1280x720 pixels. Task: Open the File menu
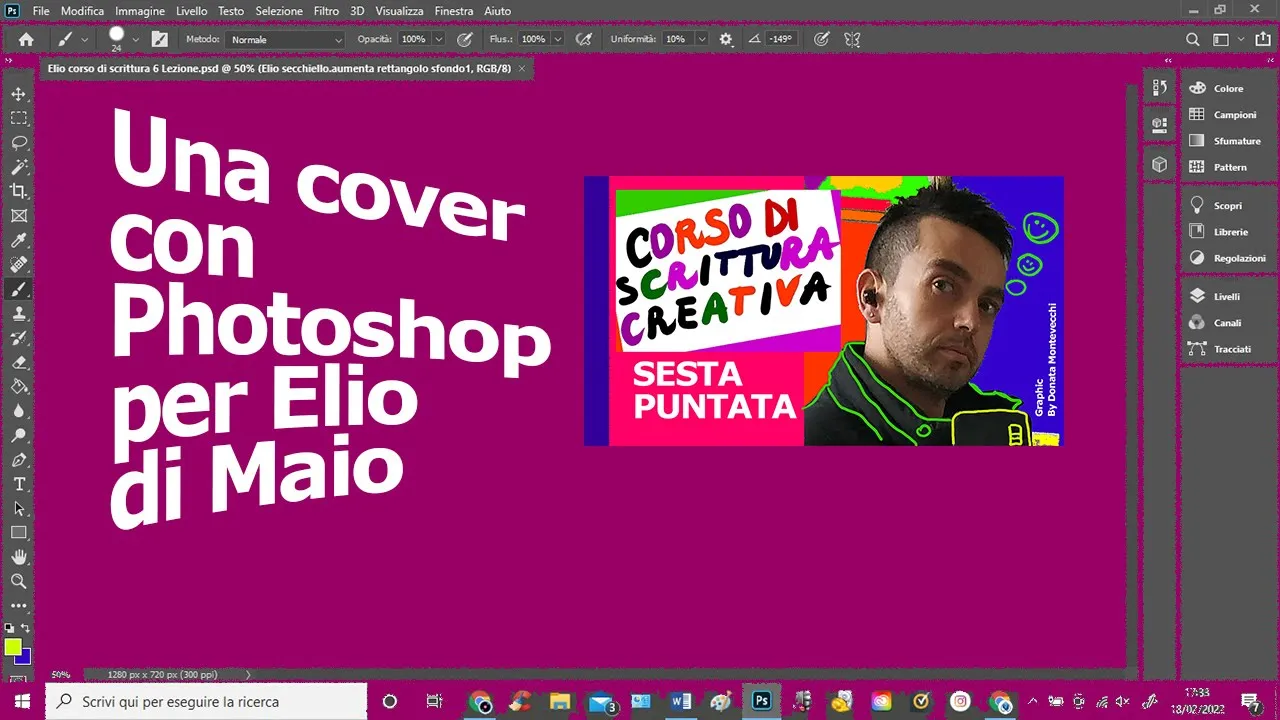pos(41,11)
